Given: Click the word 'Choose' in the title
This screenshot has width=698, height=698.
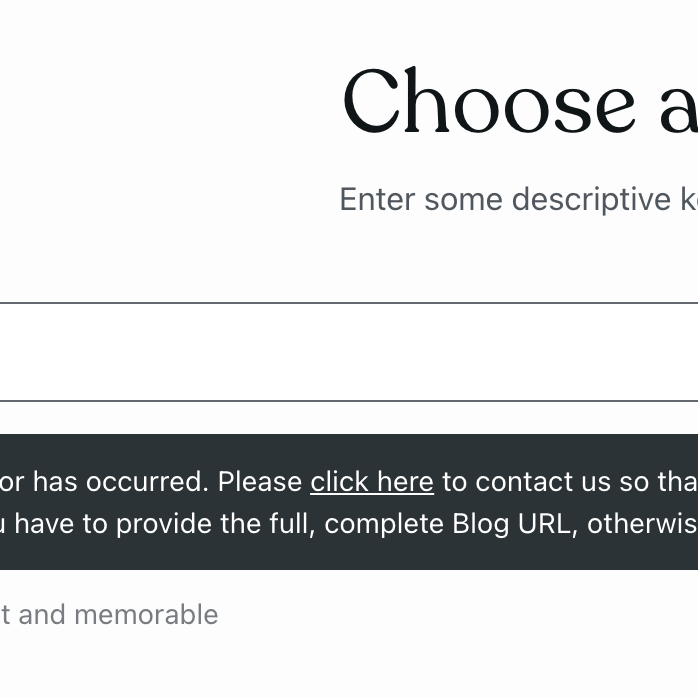Looking at the screenshot, I should [490, 102].
